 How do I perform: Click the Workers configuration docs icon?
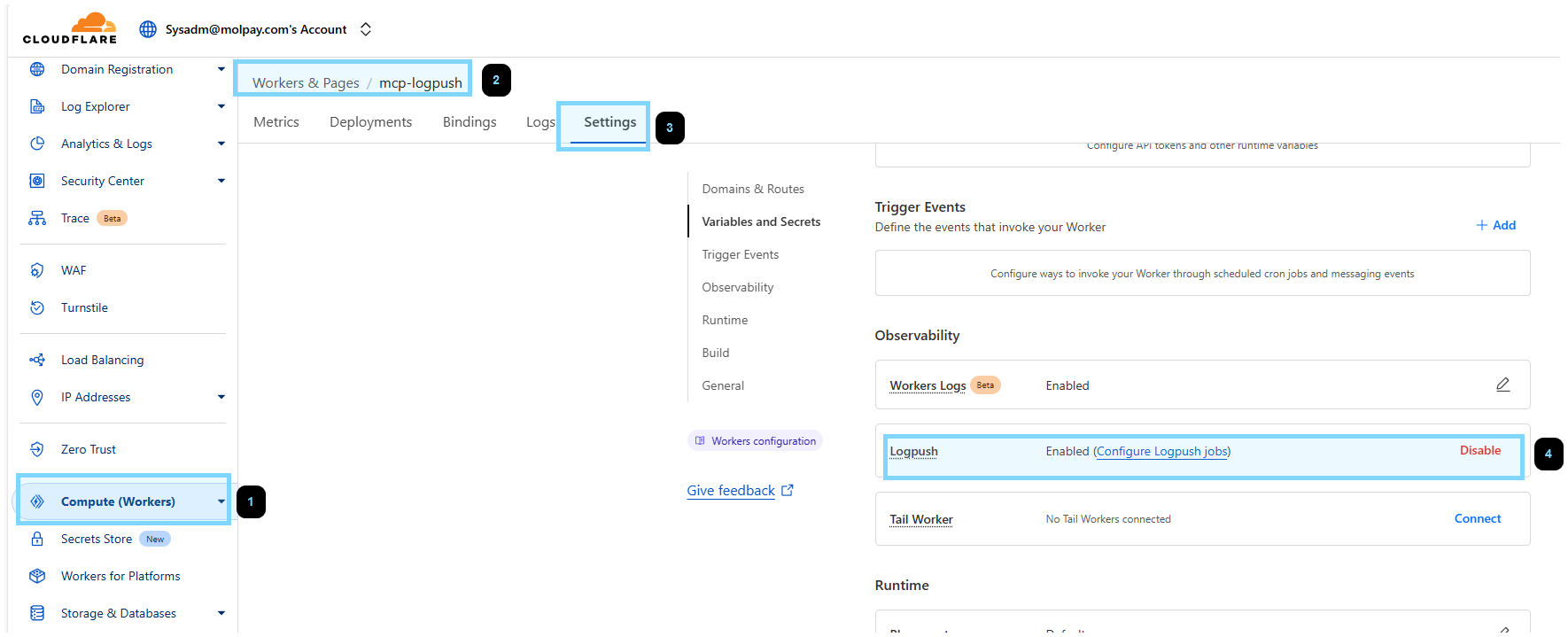700,440
